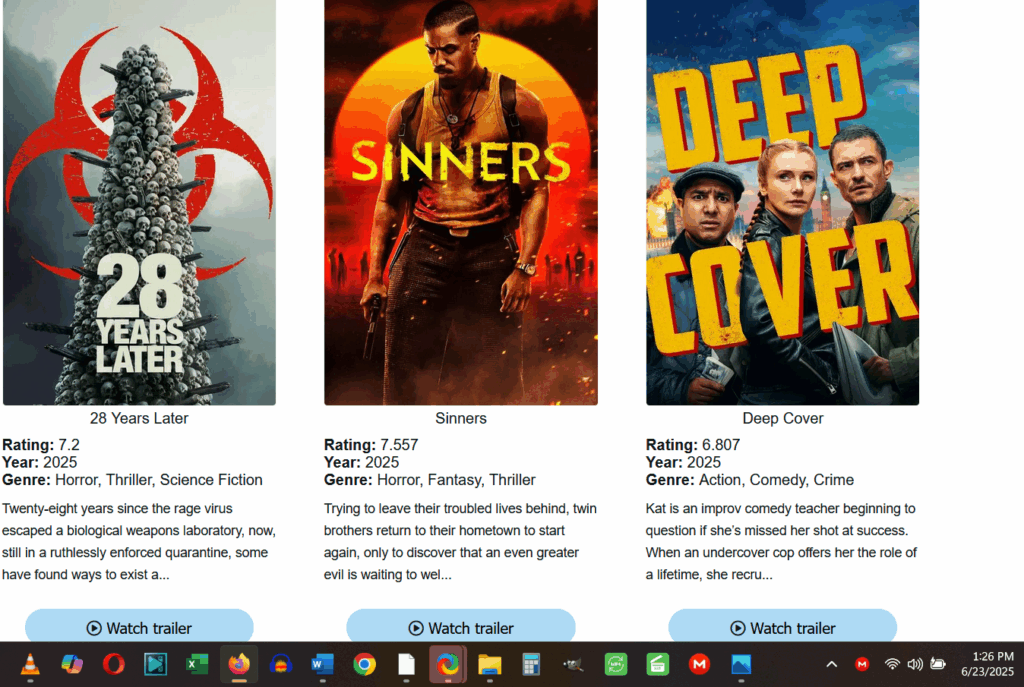Open the Opera browser taskbar icon

114,664
